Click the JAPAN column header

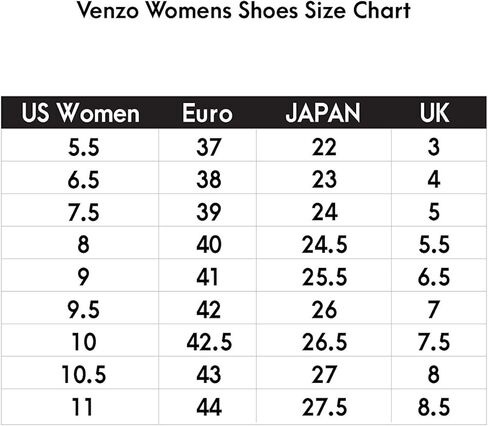click(x=323, y=113)
